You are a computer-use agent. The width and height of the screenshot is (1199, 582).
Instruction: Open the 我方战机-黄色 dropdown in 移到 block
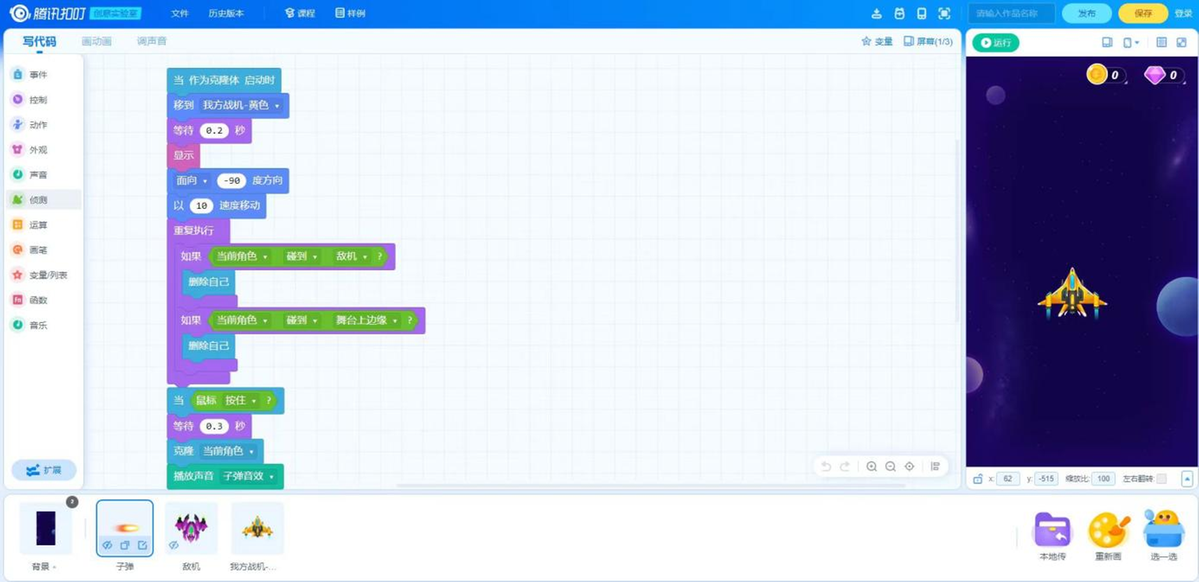coord(277,106)
